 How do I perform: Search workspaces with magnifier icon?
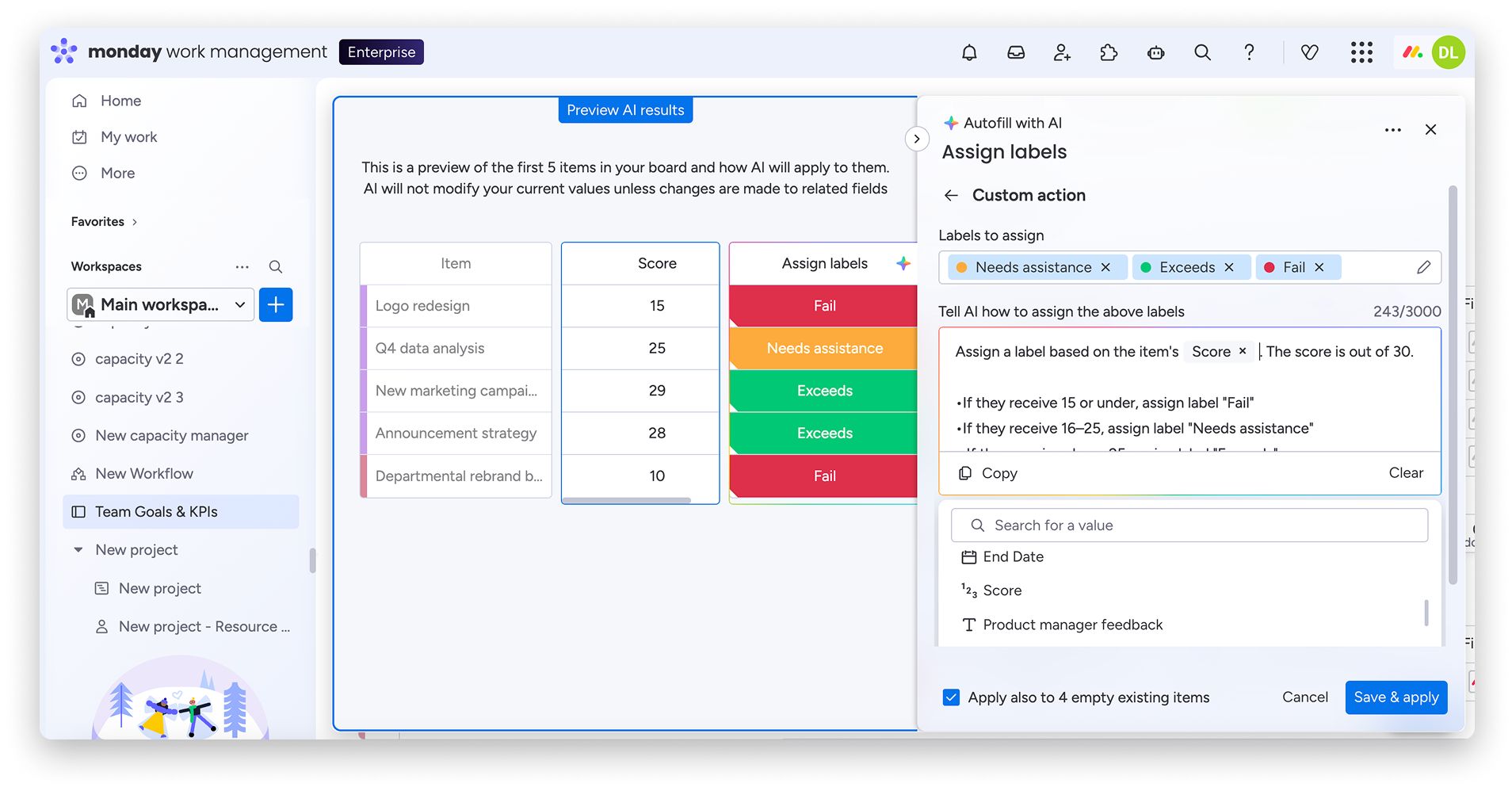click(x=275, y=266)
